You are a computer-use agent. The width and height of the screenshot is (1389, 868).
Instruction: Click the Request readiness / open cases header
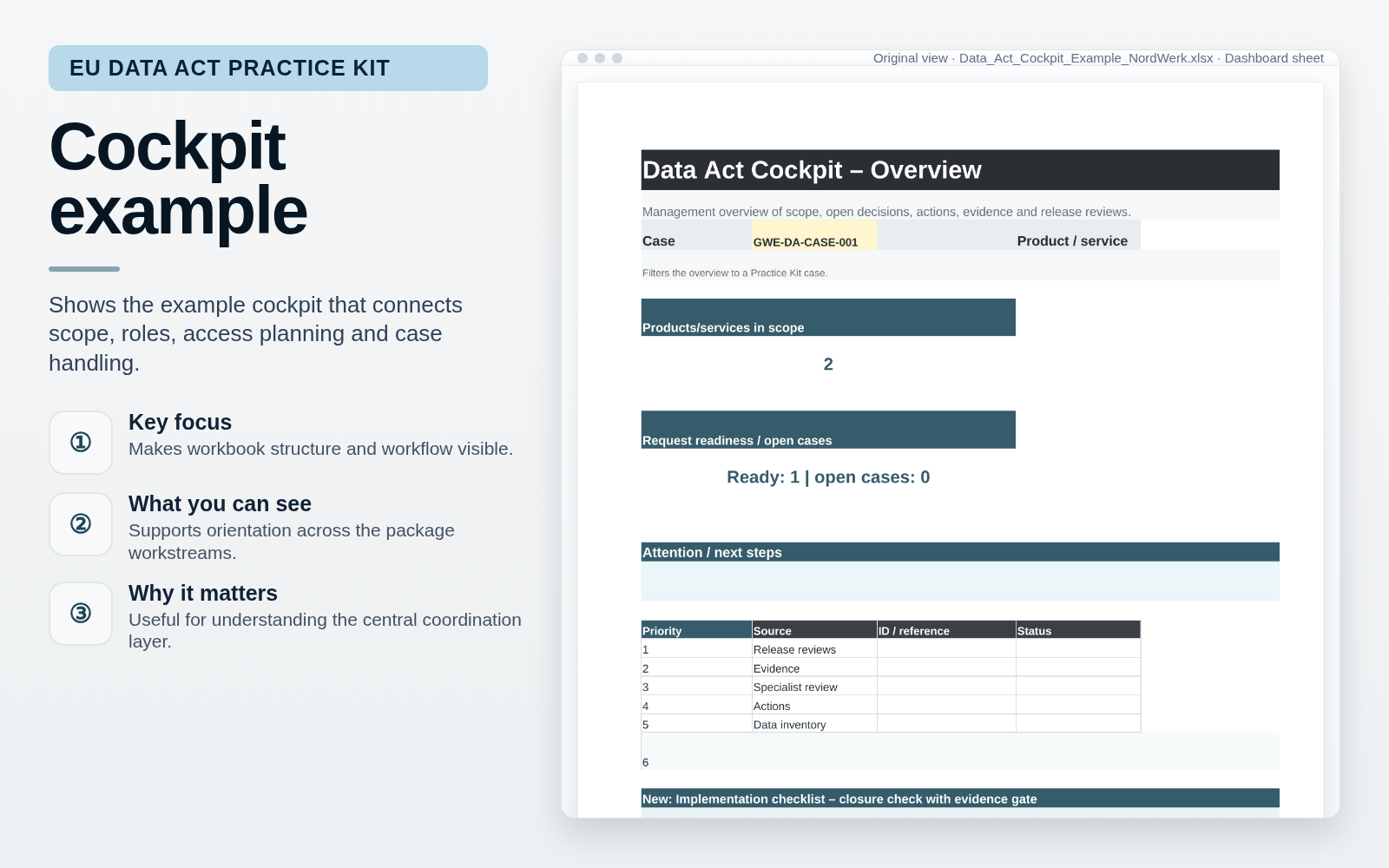click(828, 430)
